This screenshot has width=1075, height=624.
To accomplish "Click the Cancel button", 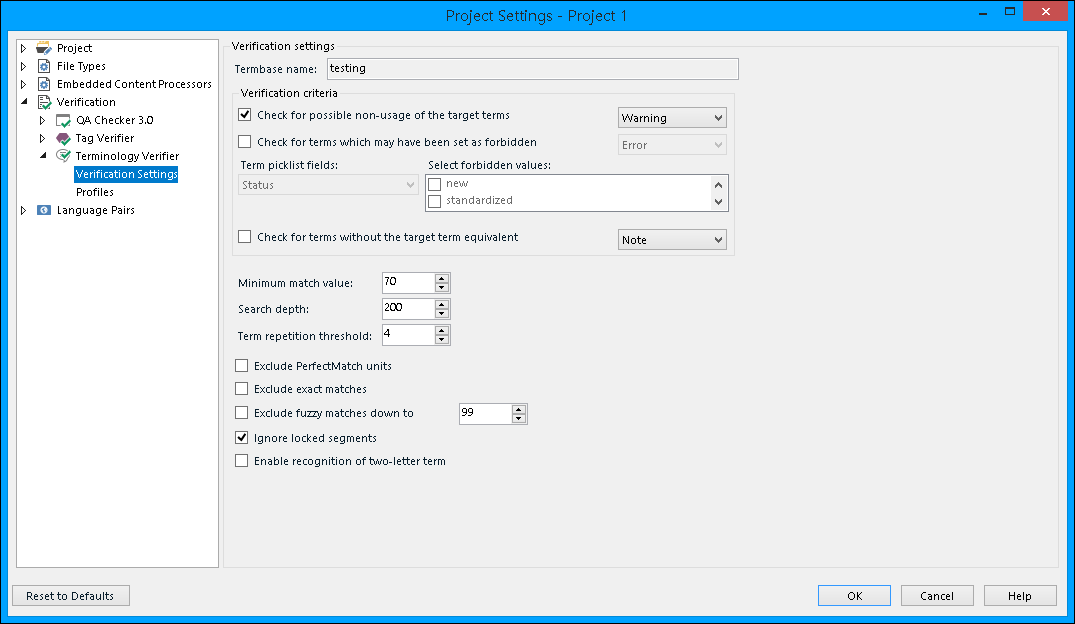I will pos(937,596).
